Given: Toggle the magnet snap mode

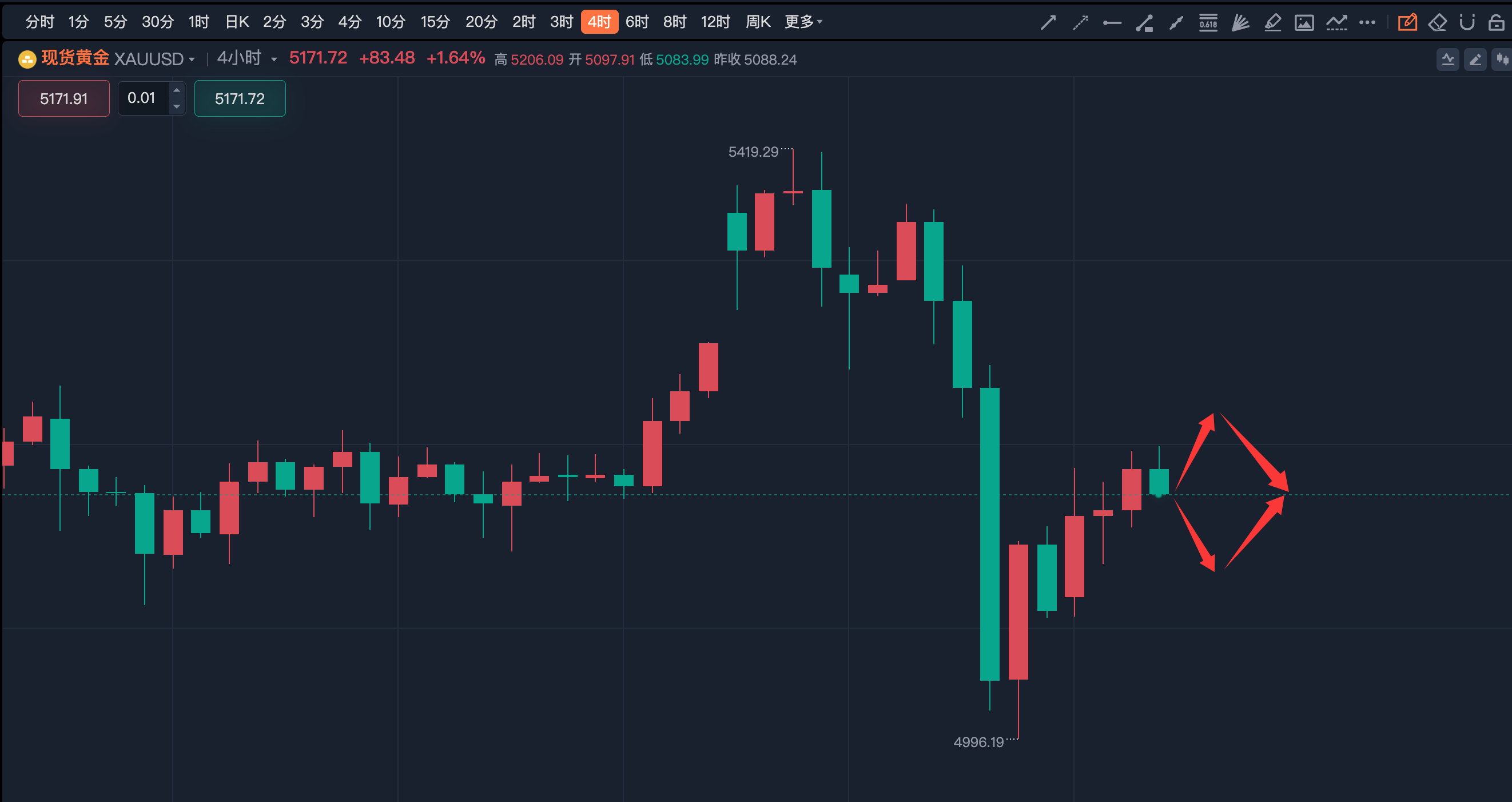Looking at the screenshot, I should tap(1467, 22).
